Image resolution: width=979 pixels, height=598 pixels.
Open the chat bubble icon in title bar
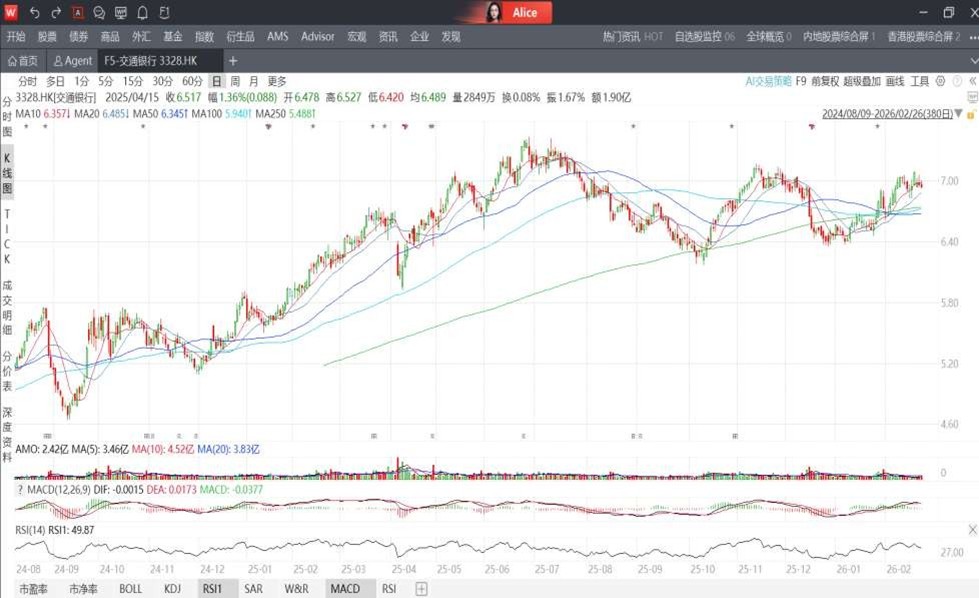click(x=99, y=13)
